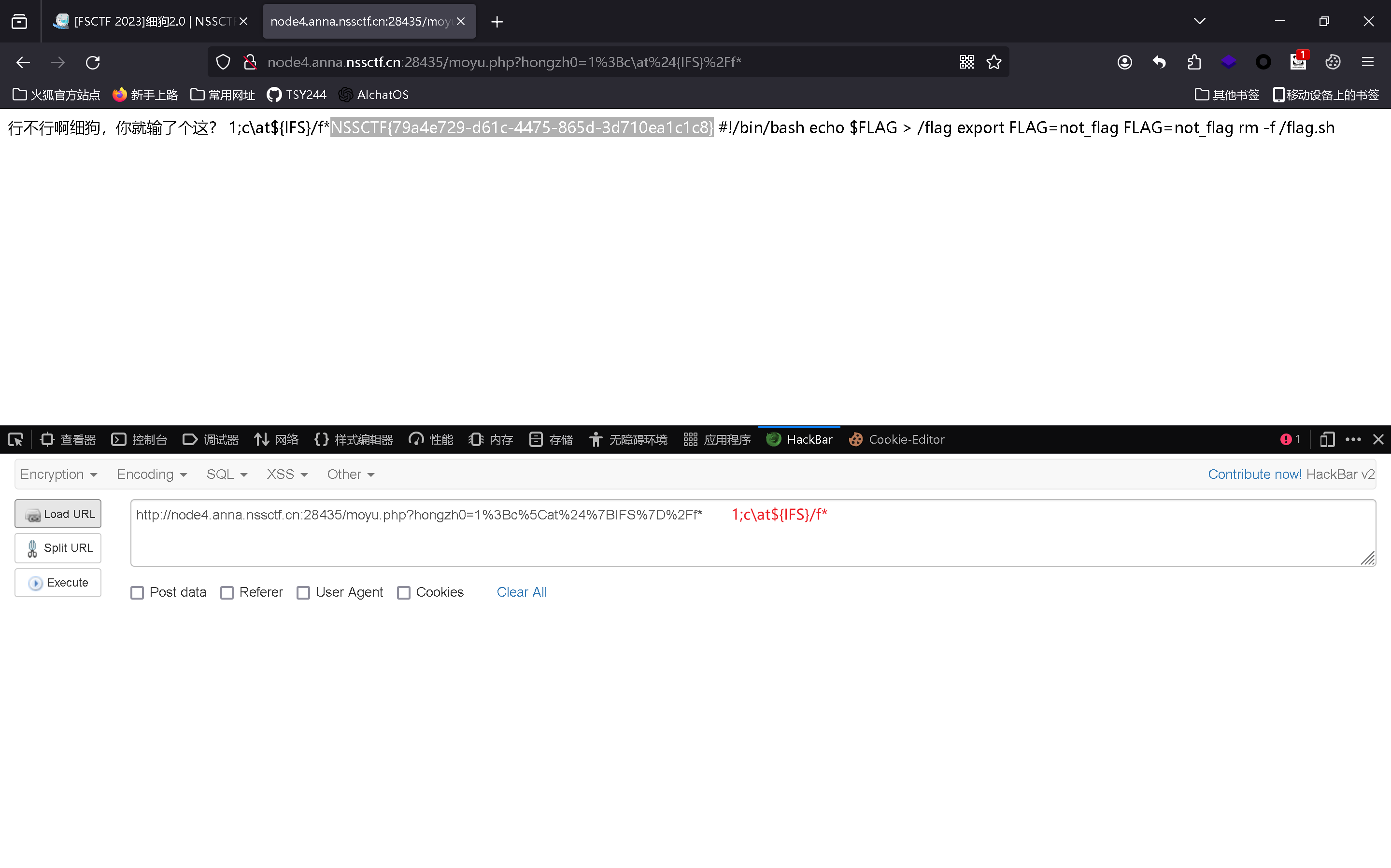Tick the Cookies checkbox

[x=404, y=592]
